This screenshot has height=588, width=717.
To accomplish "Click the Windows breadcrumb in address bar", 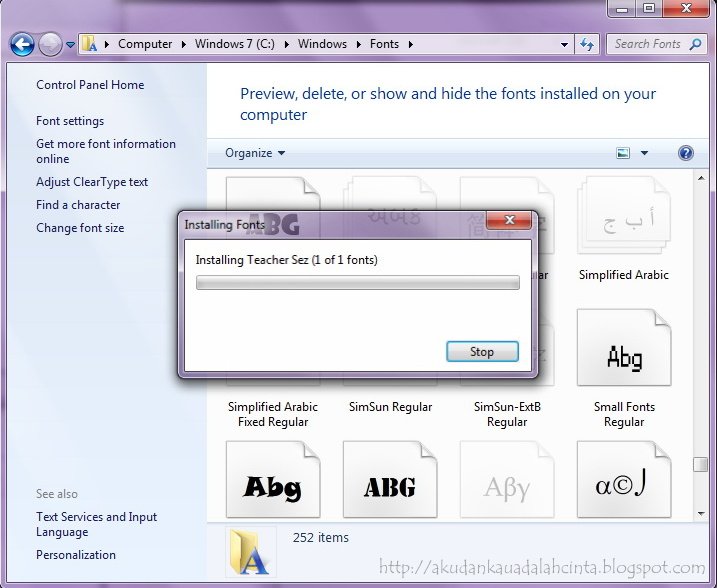I will pyautogui.click(x=322, y=44).
